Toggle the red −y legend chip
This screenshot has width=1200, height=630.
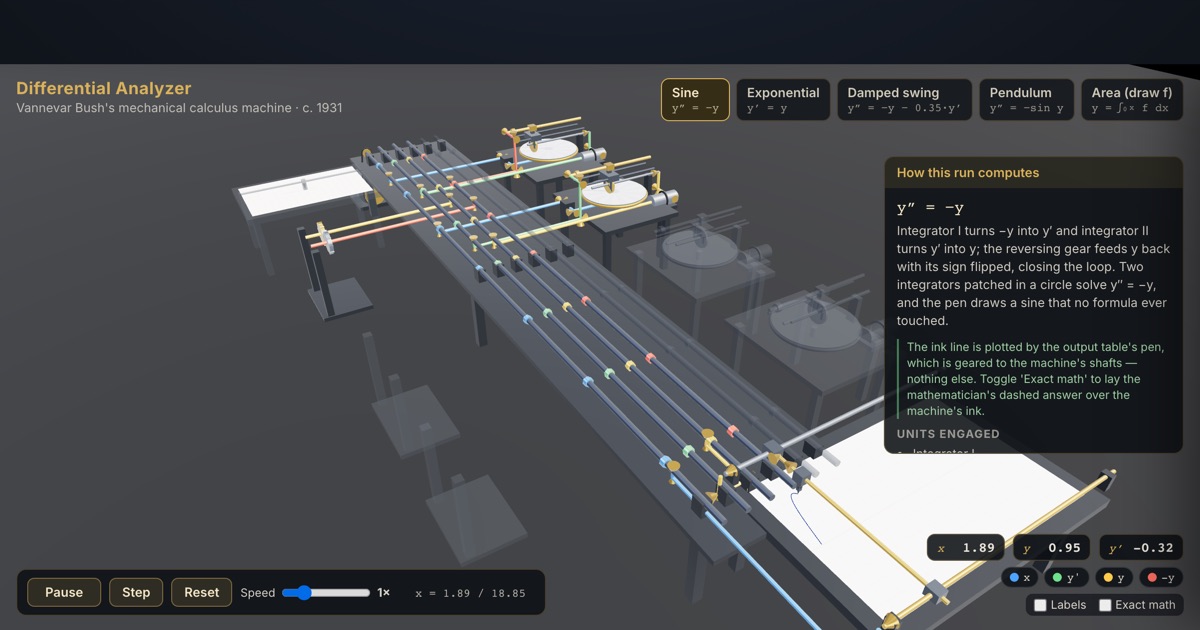coord(1161,577)
